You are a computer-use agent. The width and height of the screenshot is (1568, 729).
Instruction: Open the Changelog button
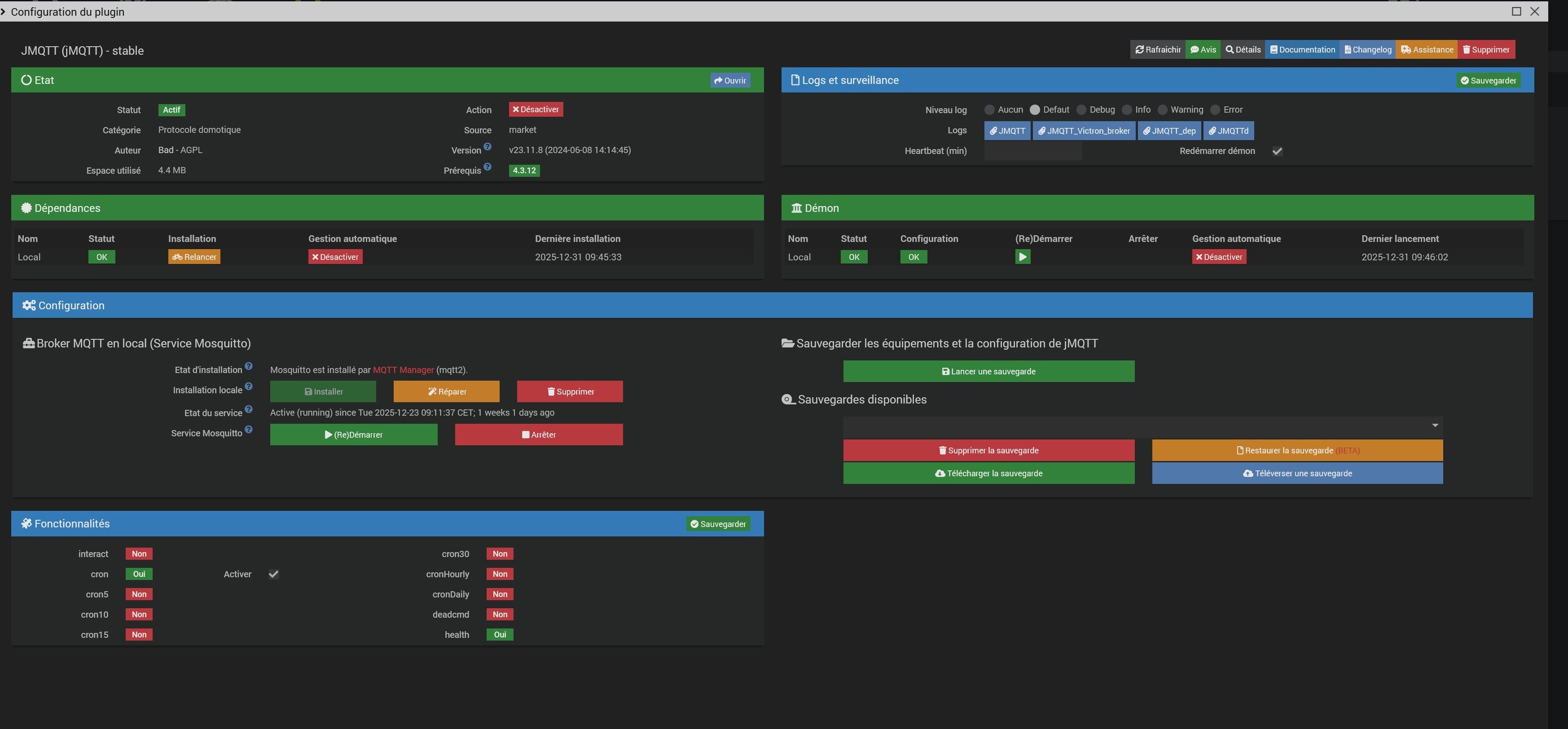(1368, 50)
